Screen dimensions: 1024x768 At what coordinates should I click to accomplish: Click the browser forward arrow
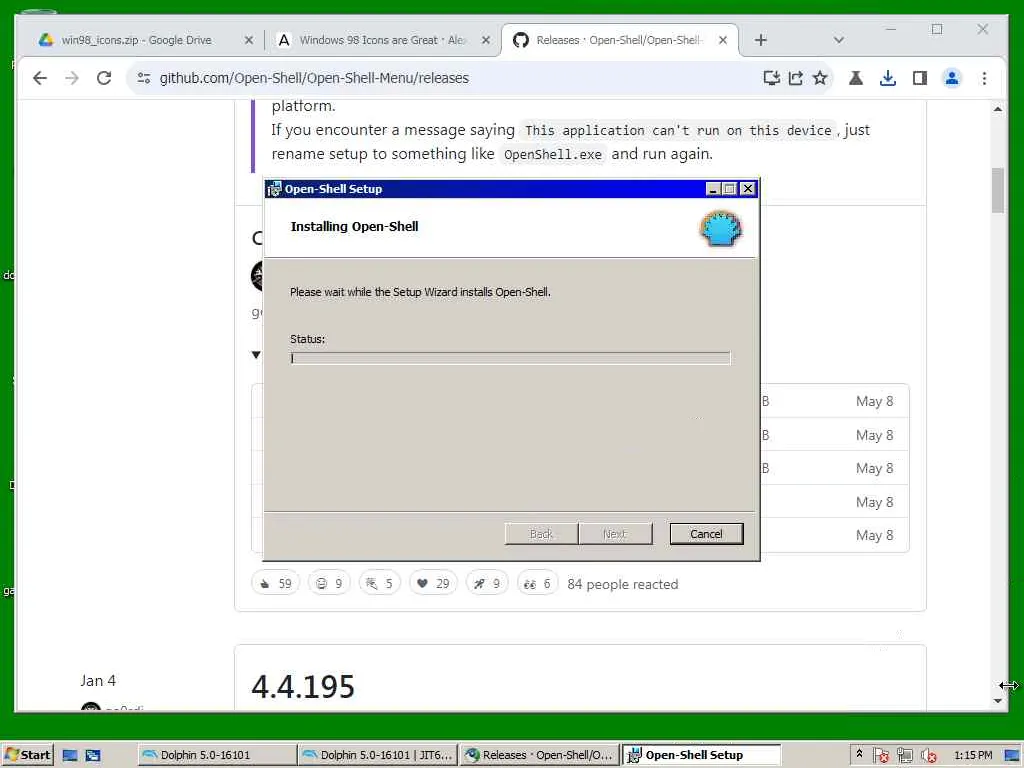coord(72,78)
